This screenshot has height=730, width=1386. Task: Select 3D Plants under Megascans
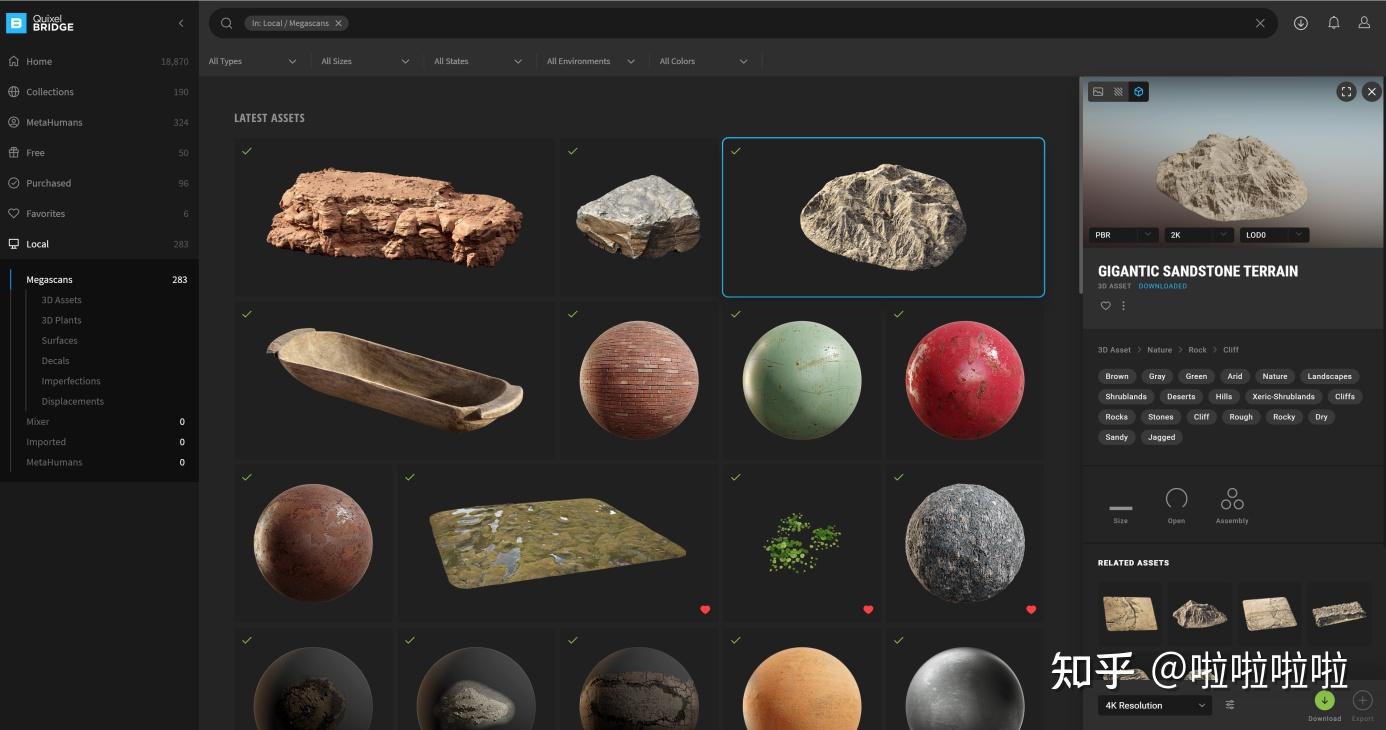point(62,320)
